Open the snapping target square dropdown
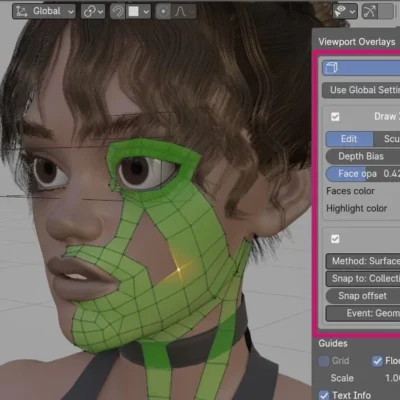 coord(139,11)
